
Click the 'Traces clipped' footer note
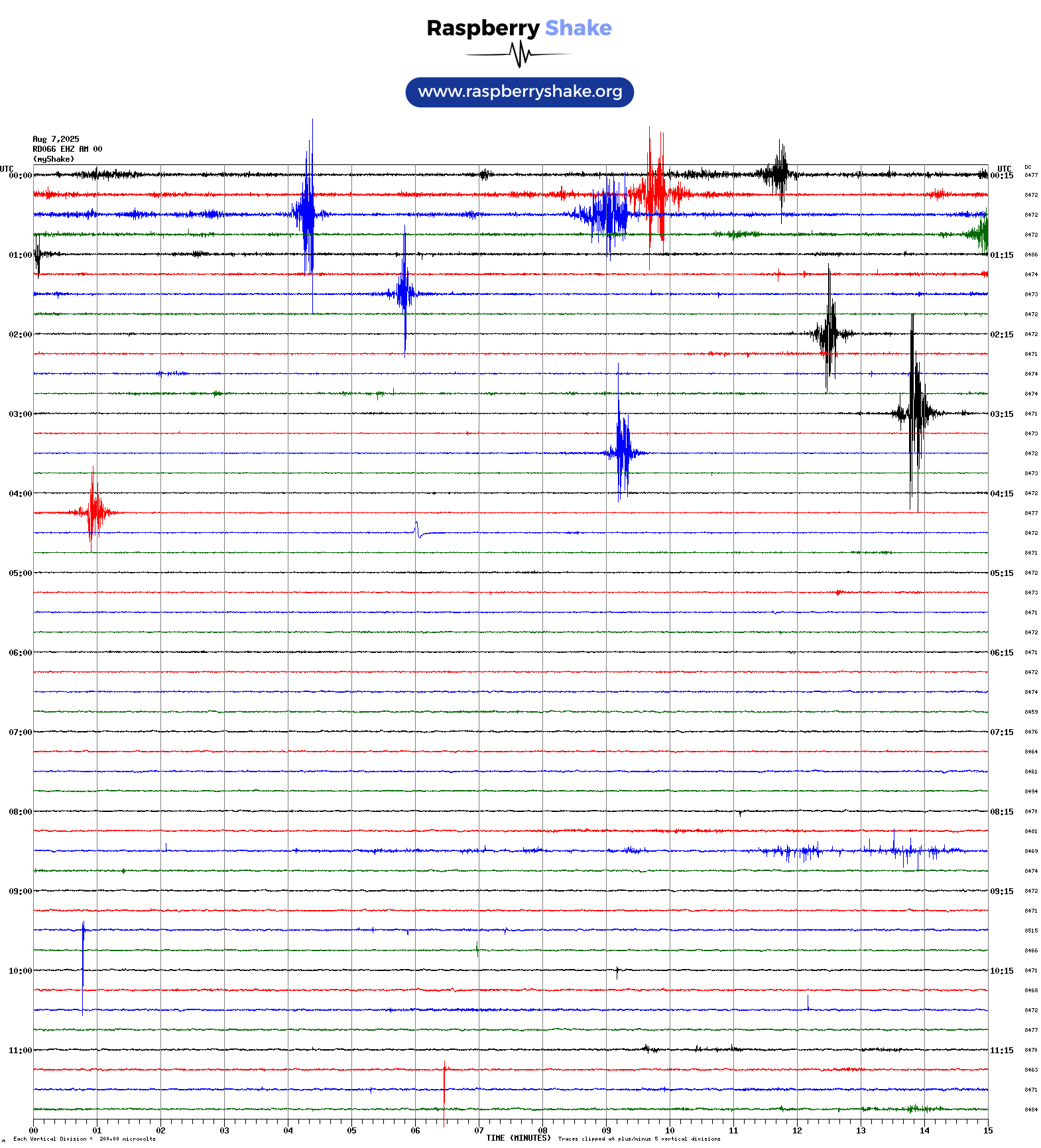639,1139
